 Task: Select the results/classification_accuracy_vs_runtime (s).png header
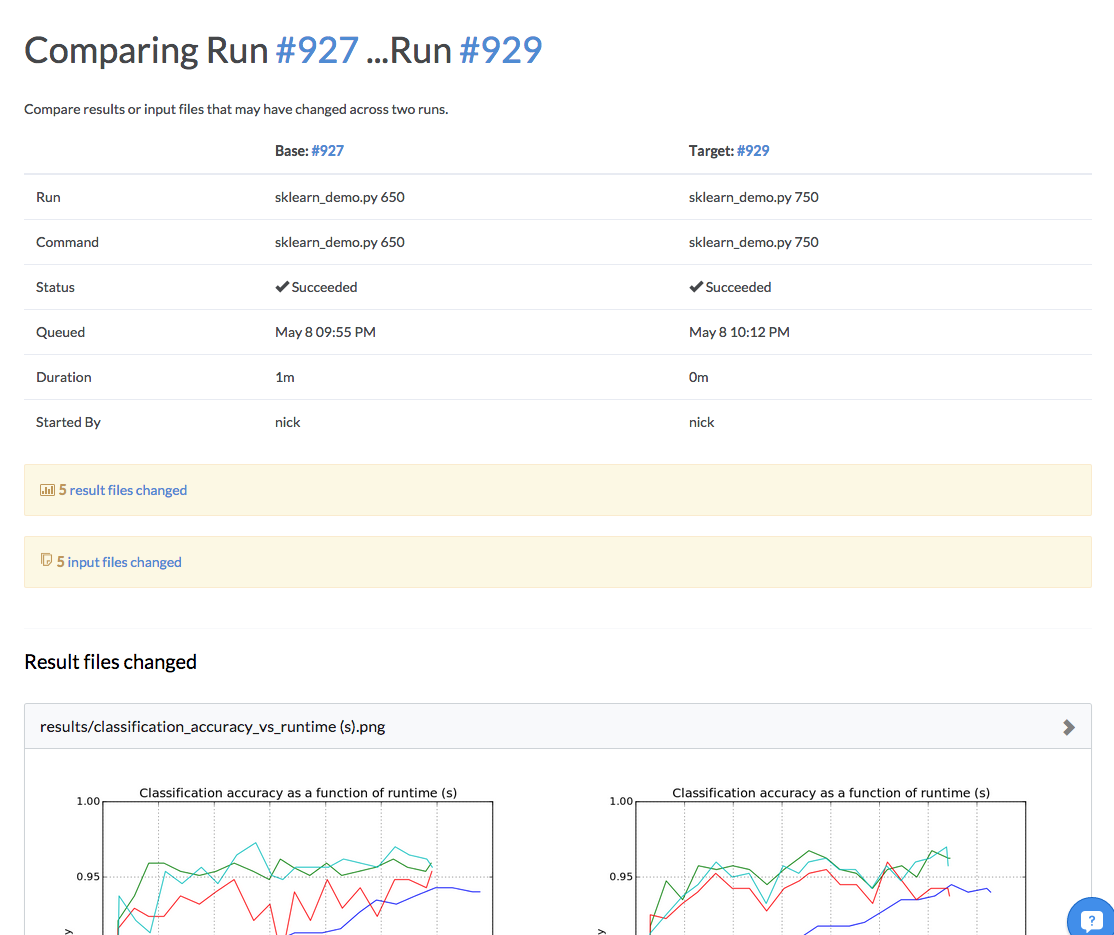(211, 727)
